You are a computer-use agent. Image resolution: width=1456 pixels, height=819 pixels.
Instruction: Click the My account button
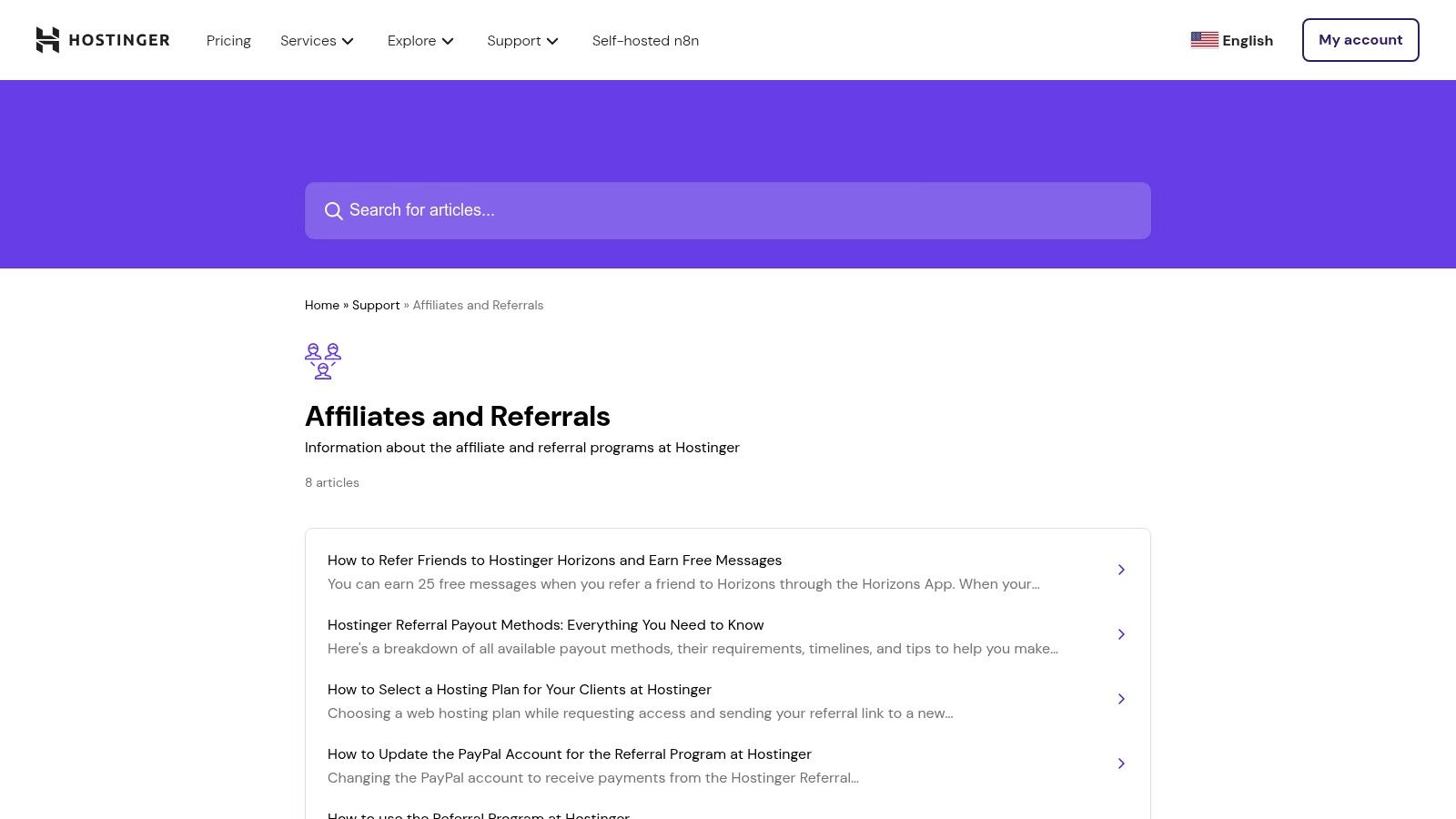(x=1360, y=40)
